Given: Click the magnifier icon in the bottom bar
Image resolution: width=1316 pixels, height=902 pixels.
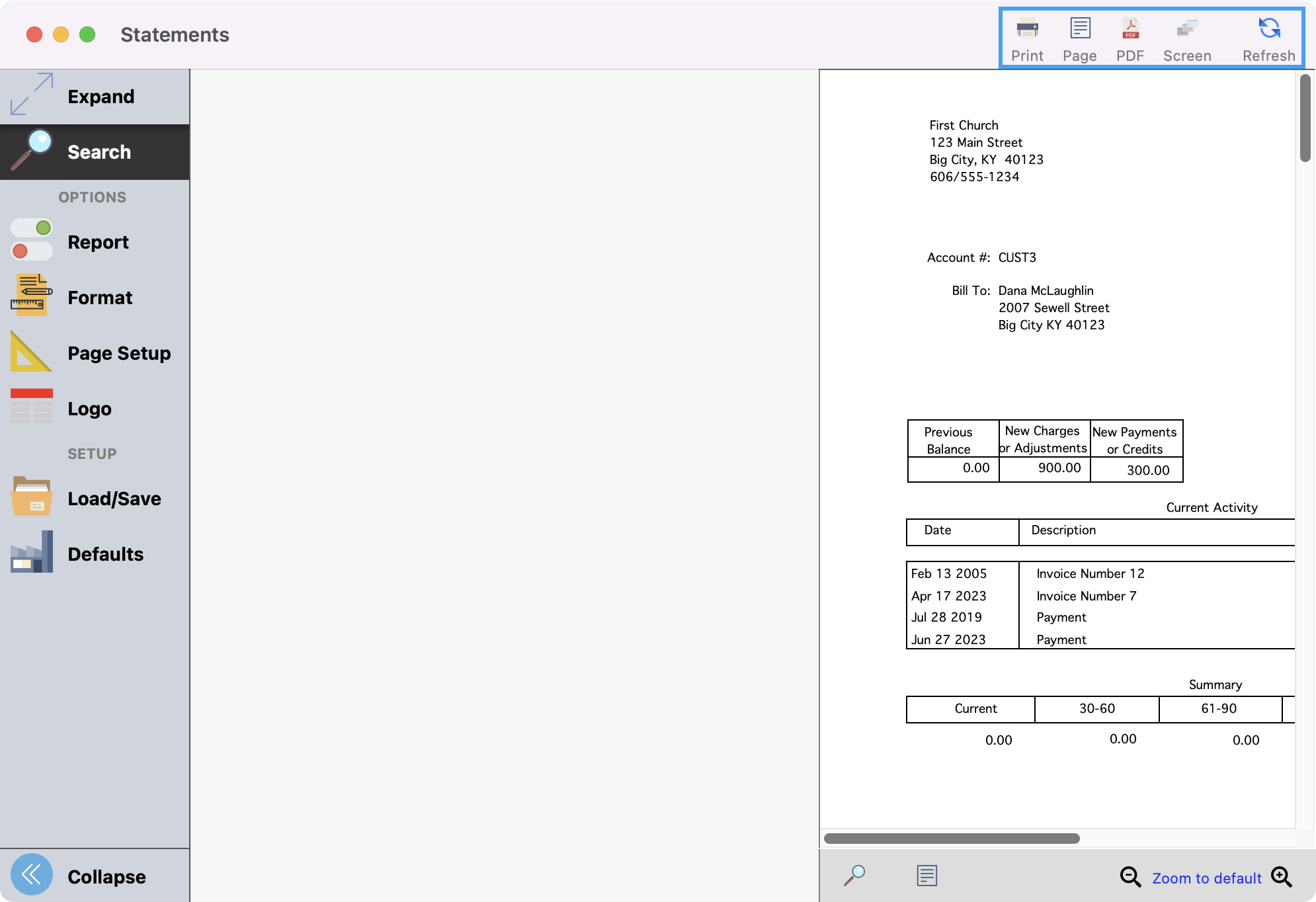Looking at the screenshot, I should point(854,876).
